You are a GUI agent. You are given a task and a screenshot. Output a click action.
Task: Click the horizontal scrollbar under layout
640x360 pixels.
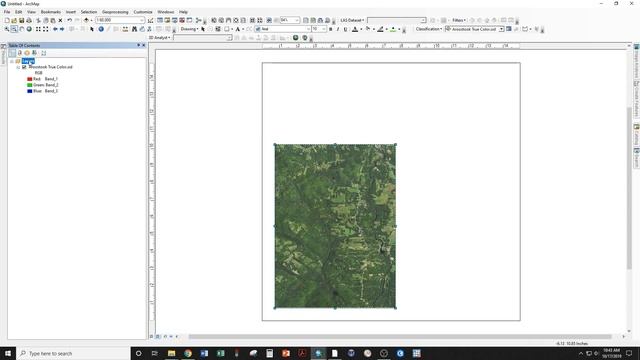(x=400, y=337)
